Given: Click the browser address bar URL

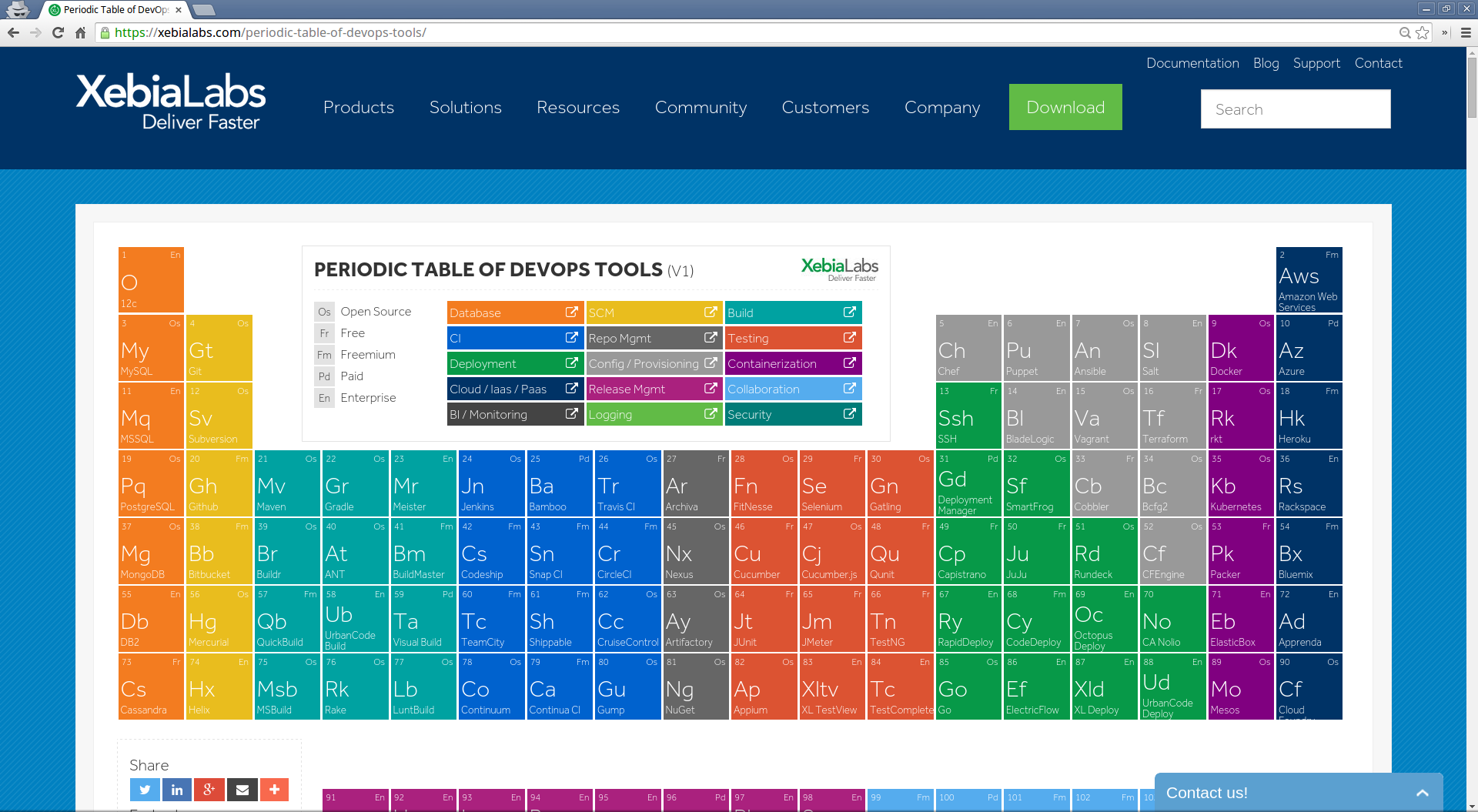Looking at the screenshot, I should pyautogui.click(x=270, y=32).
